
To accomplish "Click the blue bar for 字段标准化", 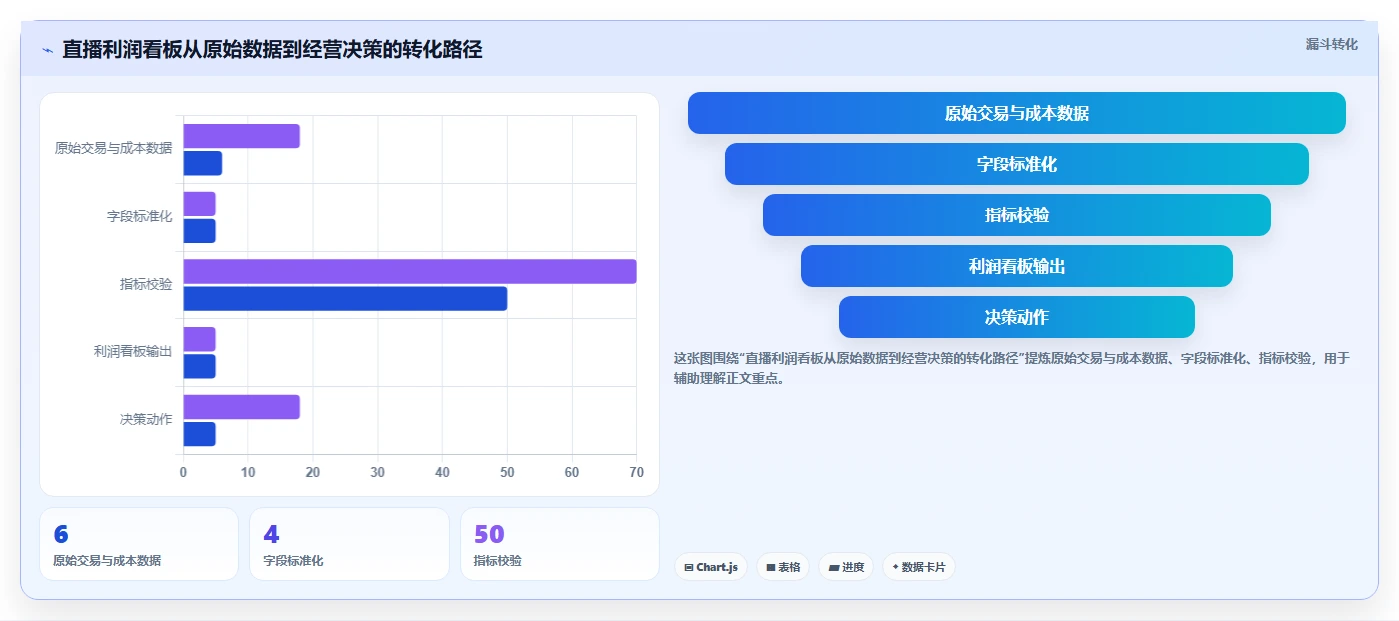I will coord(199,231).
